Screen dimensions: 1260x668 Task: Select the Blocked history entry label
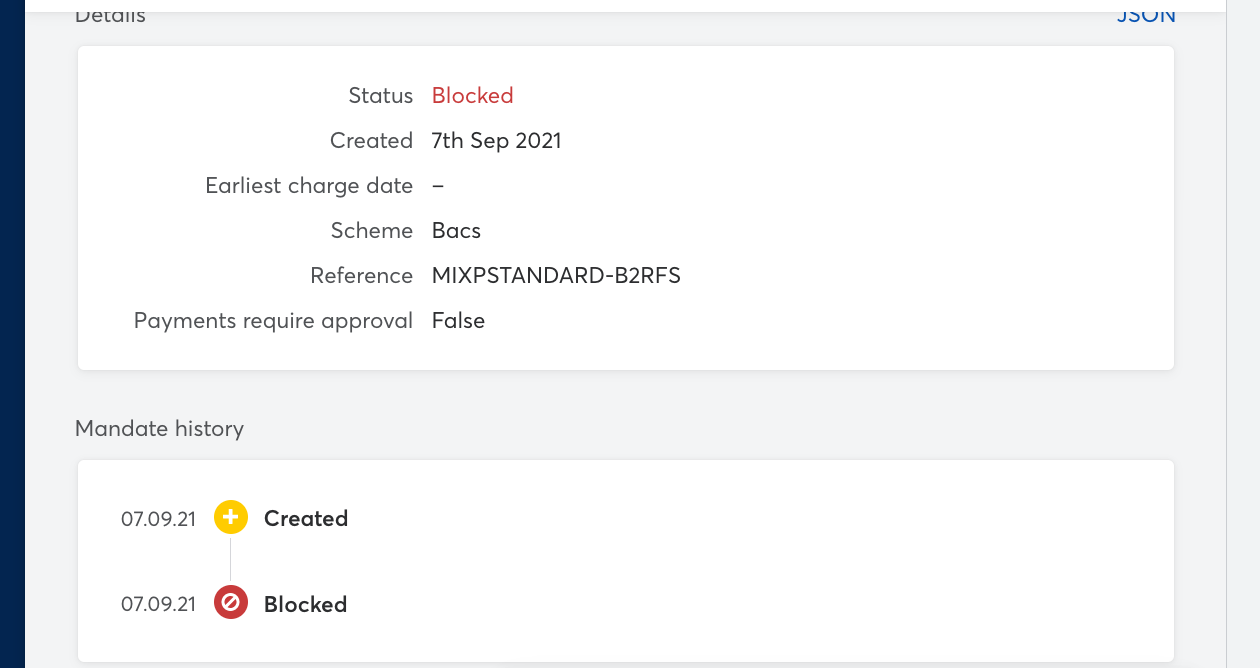coord(306,604)
